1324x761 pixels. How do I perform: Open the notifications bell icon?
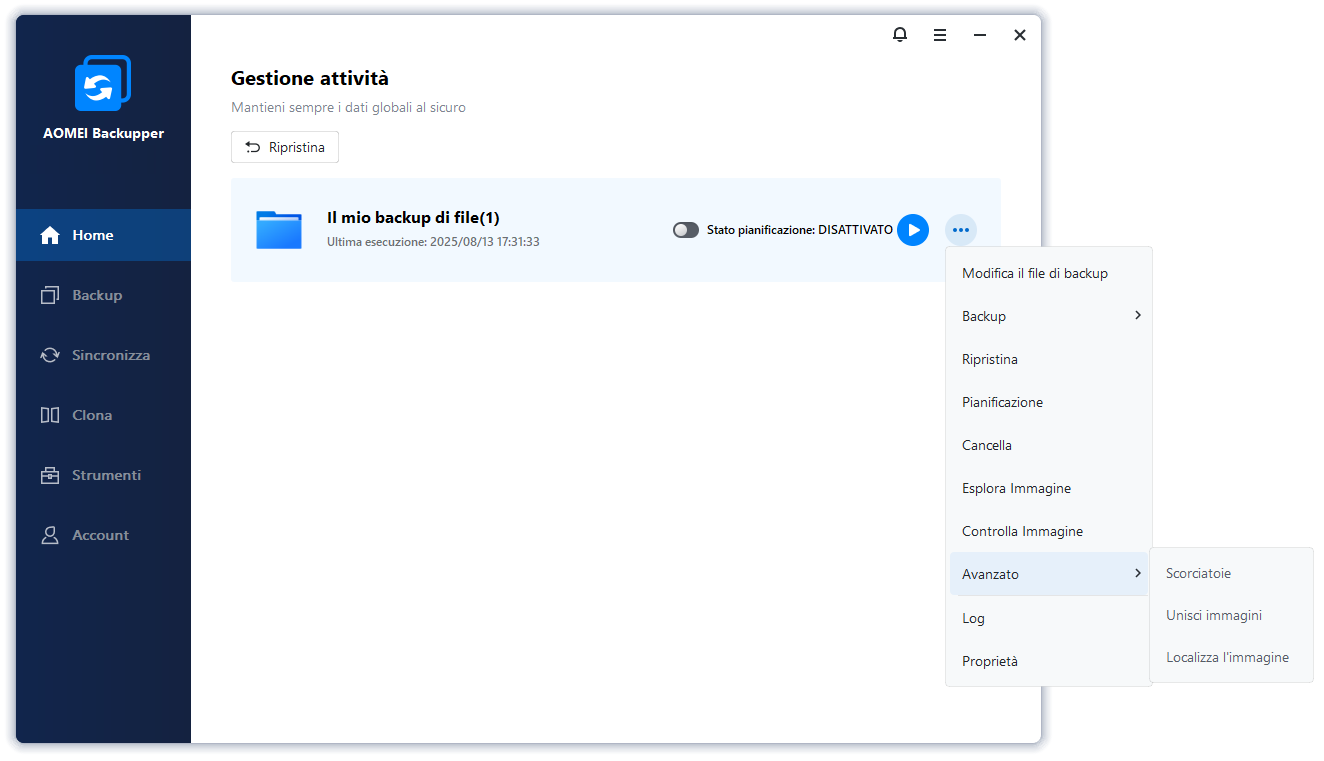point(900,35)
